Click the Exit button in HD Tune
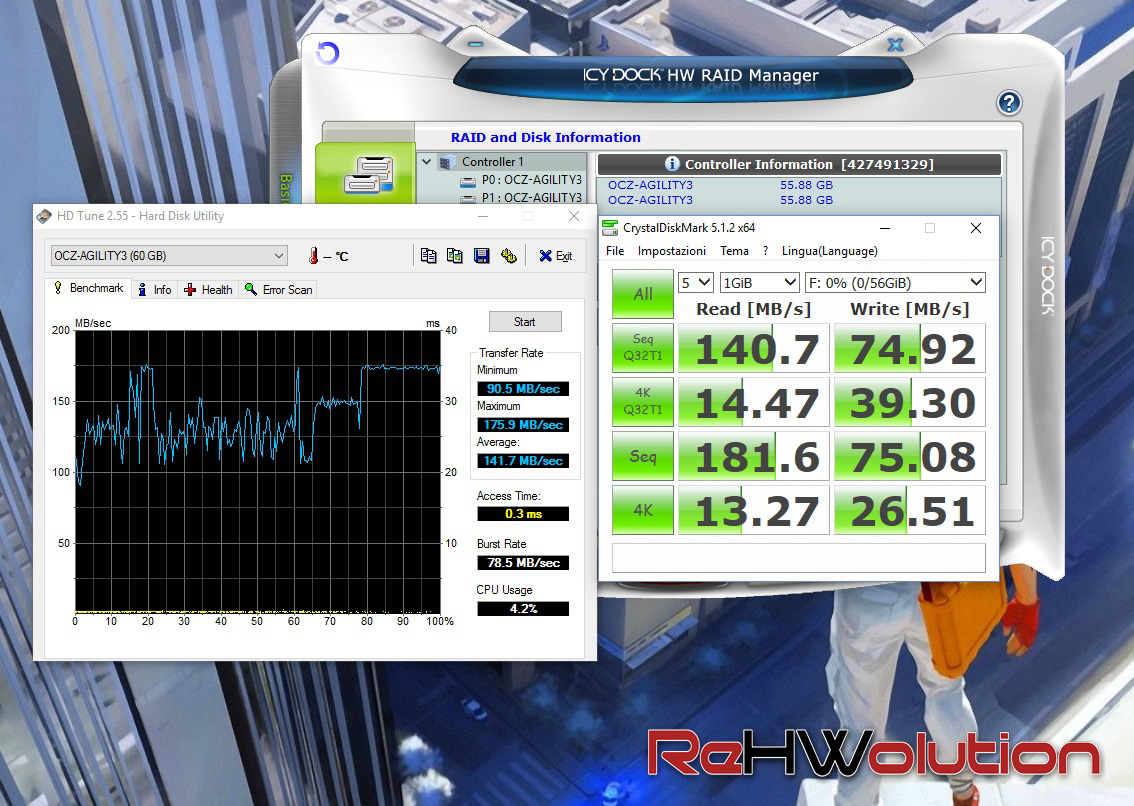The image size is (1134, 806). (555, 255)
